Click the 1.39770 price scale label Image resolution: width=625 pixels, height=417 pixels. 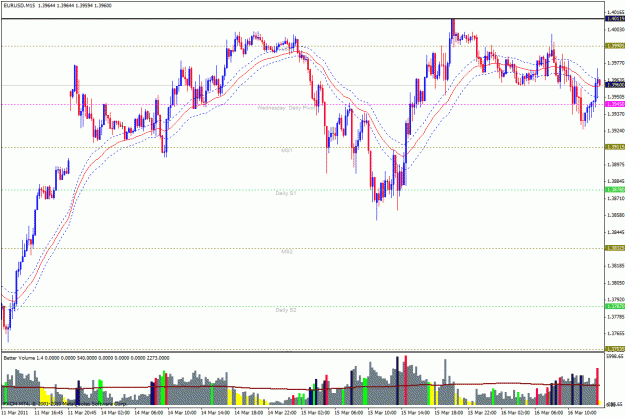coord(616,63)
